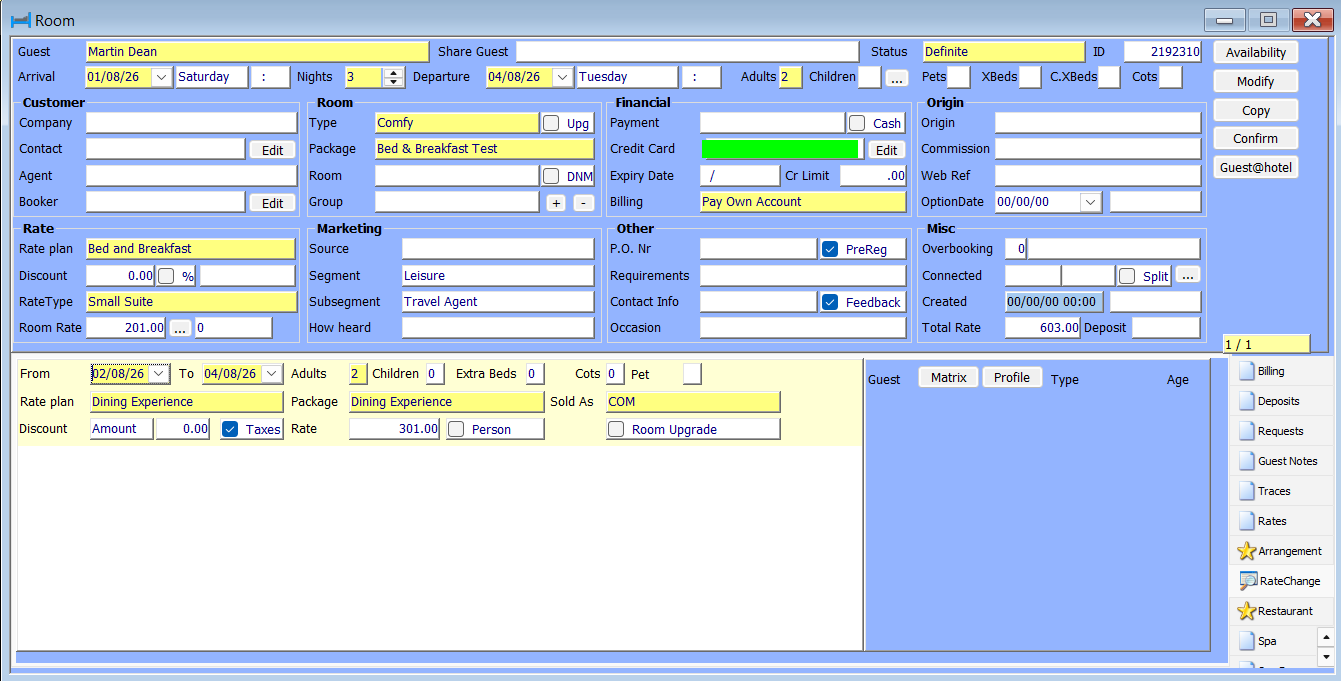
Task: Toggle the Upg room upgrade checkbox
Action: tap(551, 123)
